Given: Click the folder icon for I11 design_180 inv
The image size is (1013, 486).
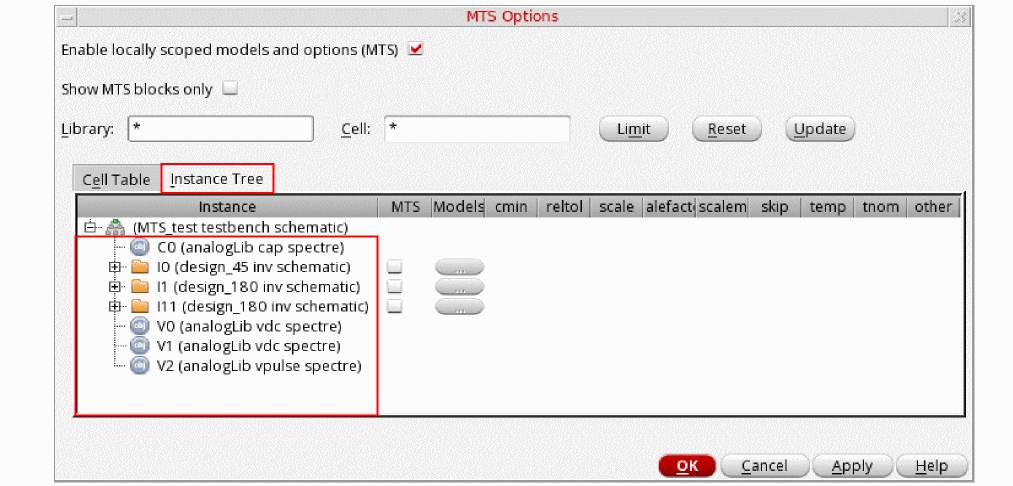Looking at the screenshot, I should [x=139, y=306].
